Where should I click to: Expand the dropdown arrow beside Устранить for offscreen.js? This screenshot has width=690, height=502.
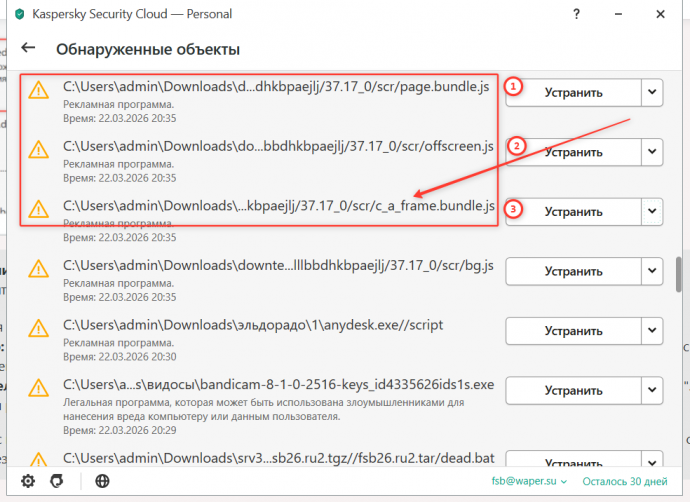click(652, 152)
